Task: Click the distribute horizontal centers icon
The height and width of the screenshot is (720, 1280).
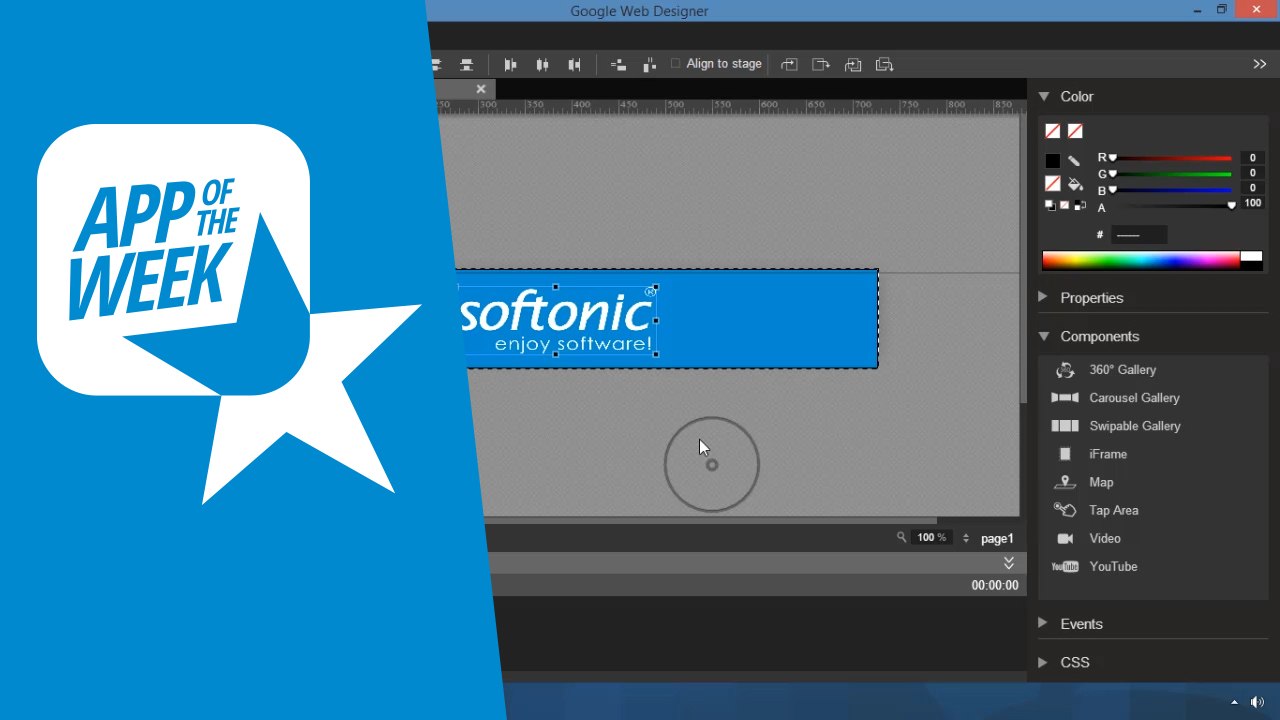Action: click(x=542, y=64)
